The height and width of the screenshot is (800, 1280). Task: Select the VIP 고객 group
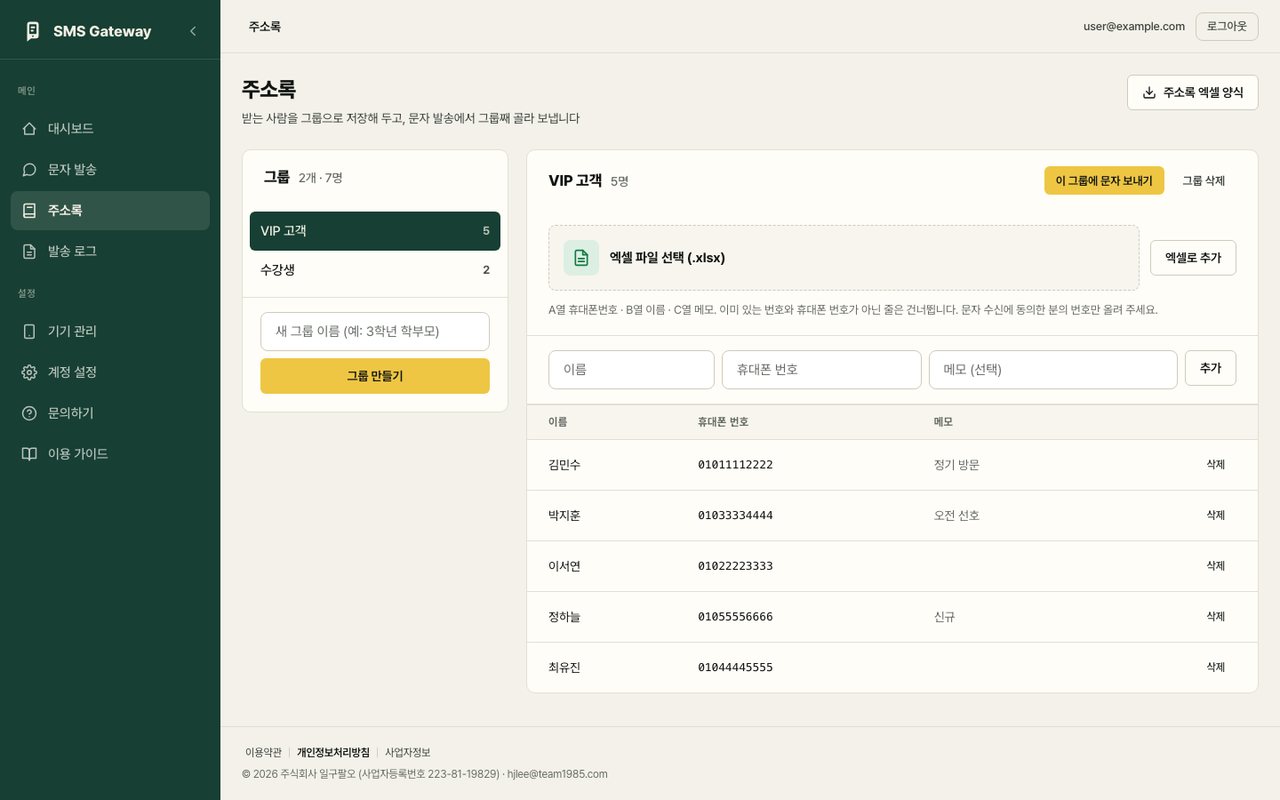pyautogui.click(x=375, y=231)
